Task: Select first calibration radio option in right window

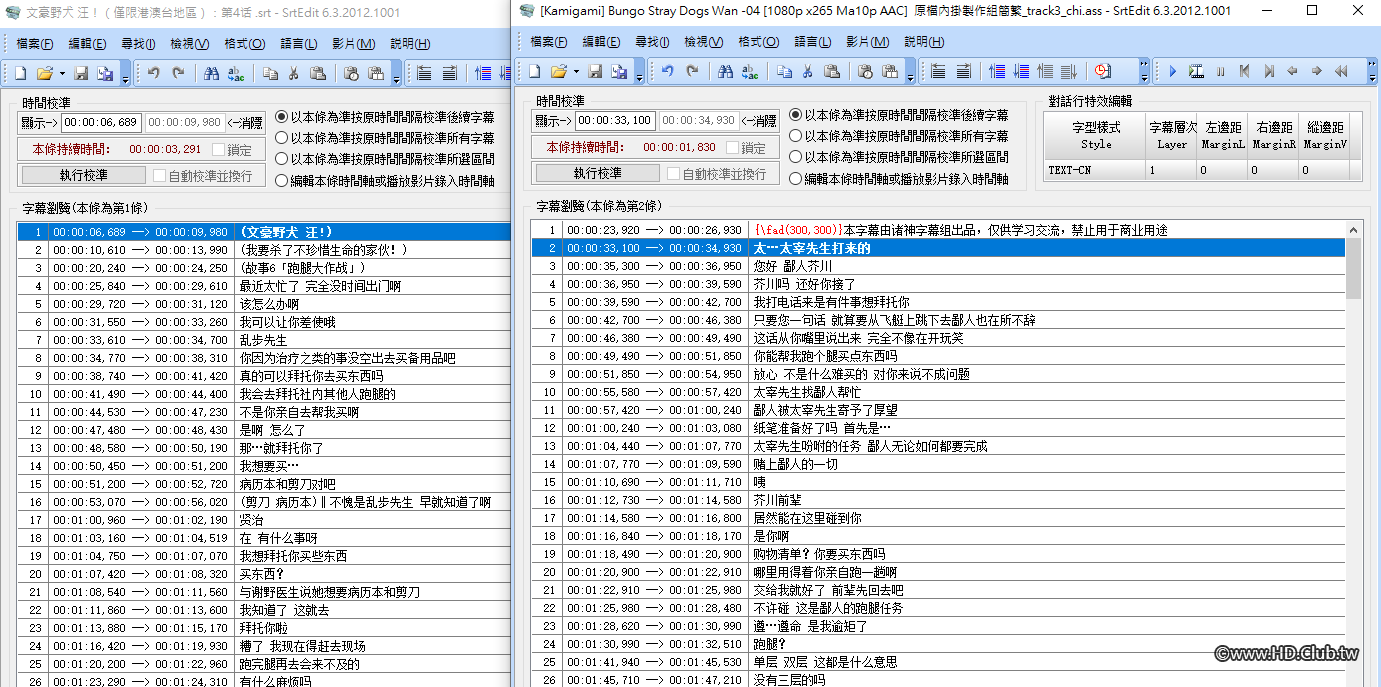Action: 795,116
